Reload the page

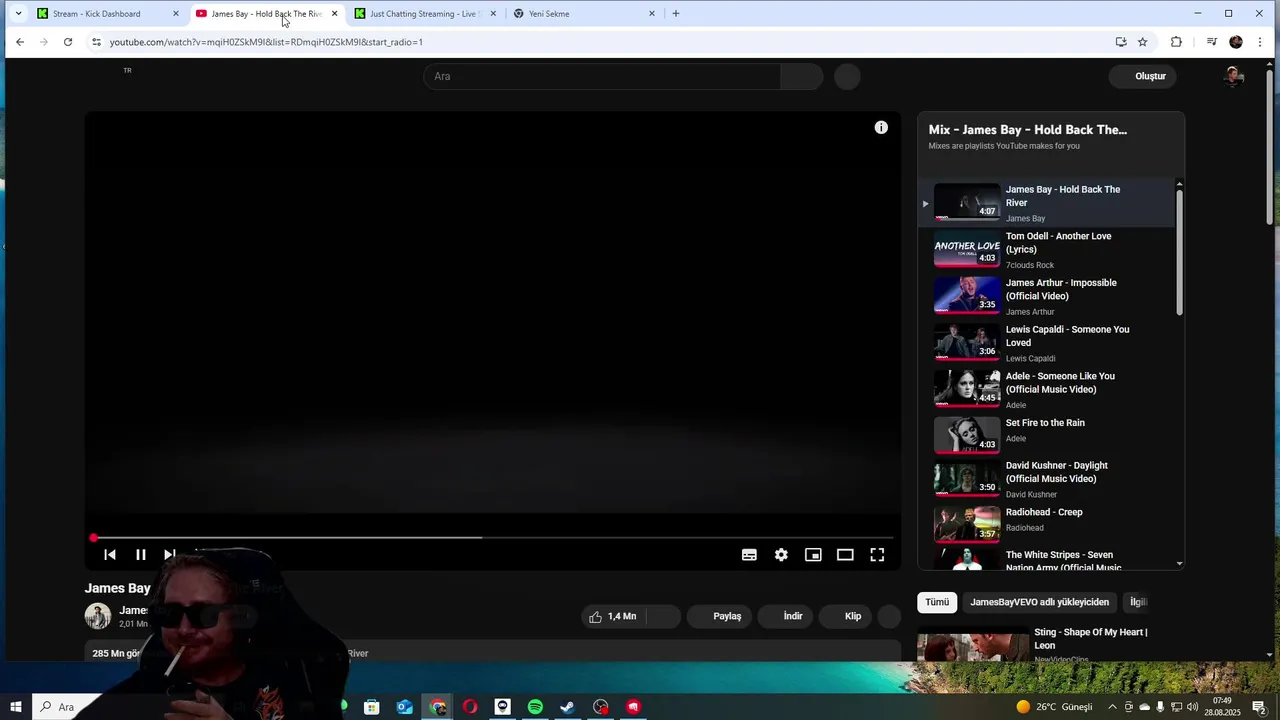(68, 42)
